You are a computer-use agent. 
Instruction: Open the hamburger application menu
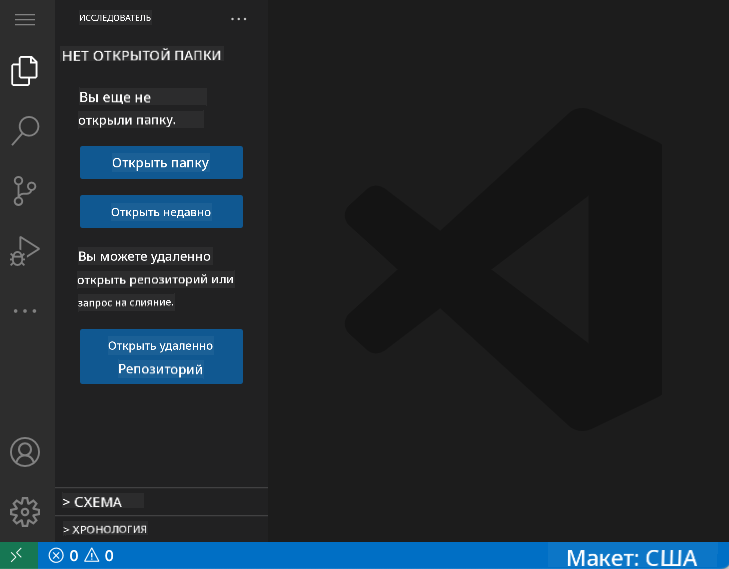25,20
